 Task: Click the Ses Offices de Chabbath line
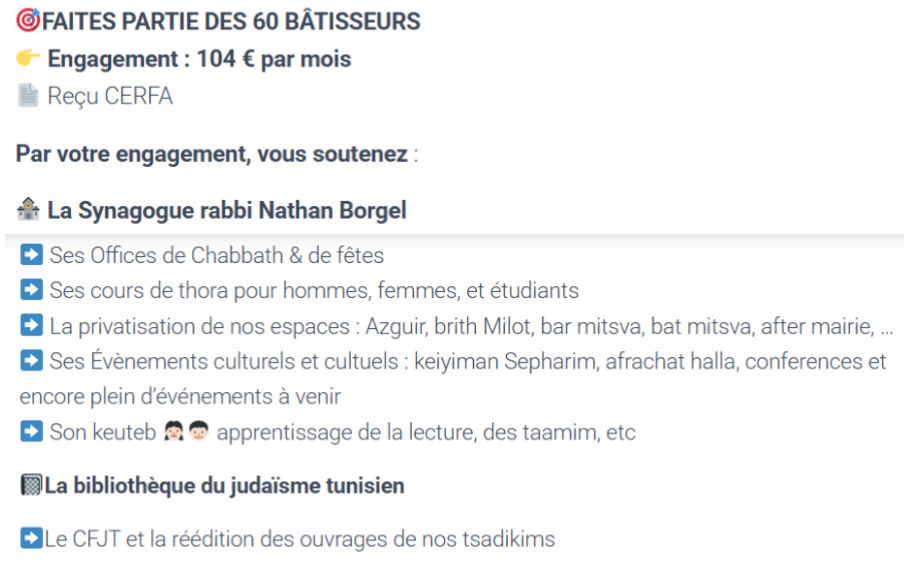click(x=217, y=256)
